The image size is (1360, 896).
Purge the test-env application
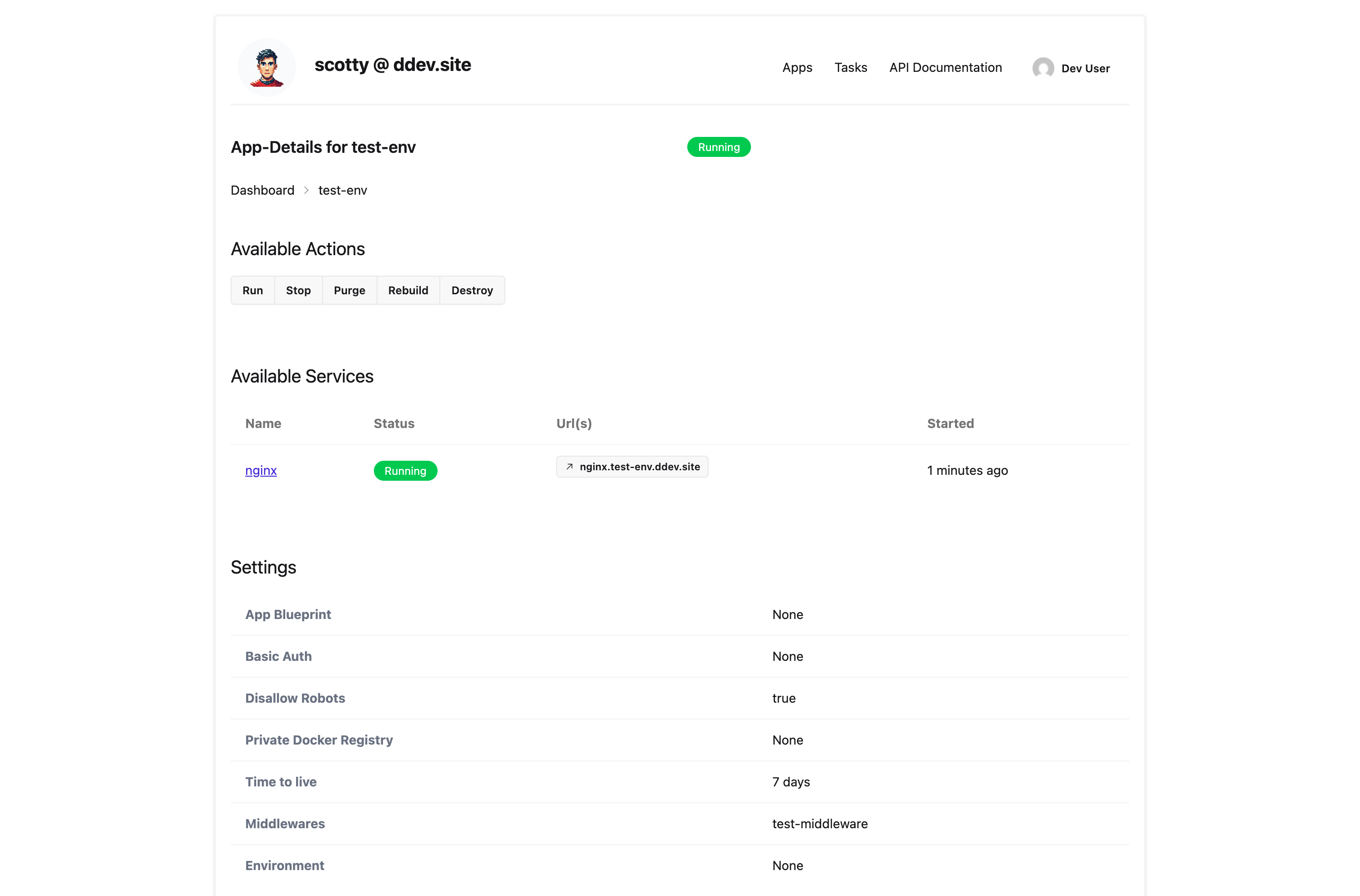coord(349,290)
